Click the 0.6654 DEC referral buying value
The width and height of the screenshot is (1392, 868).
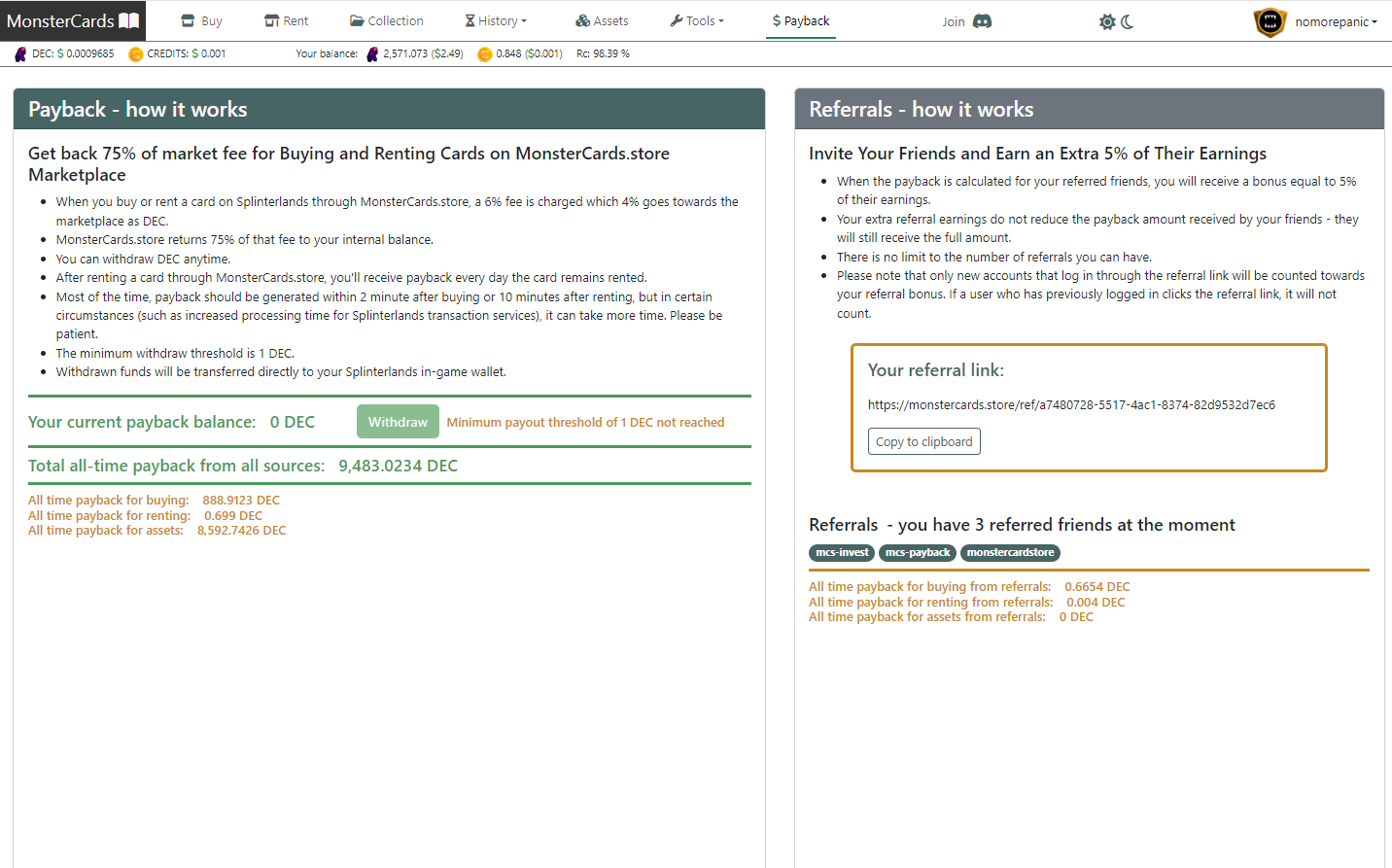click(x=1097, y=587)
